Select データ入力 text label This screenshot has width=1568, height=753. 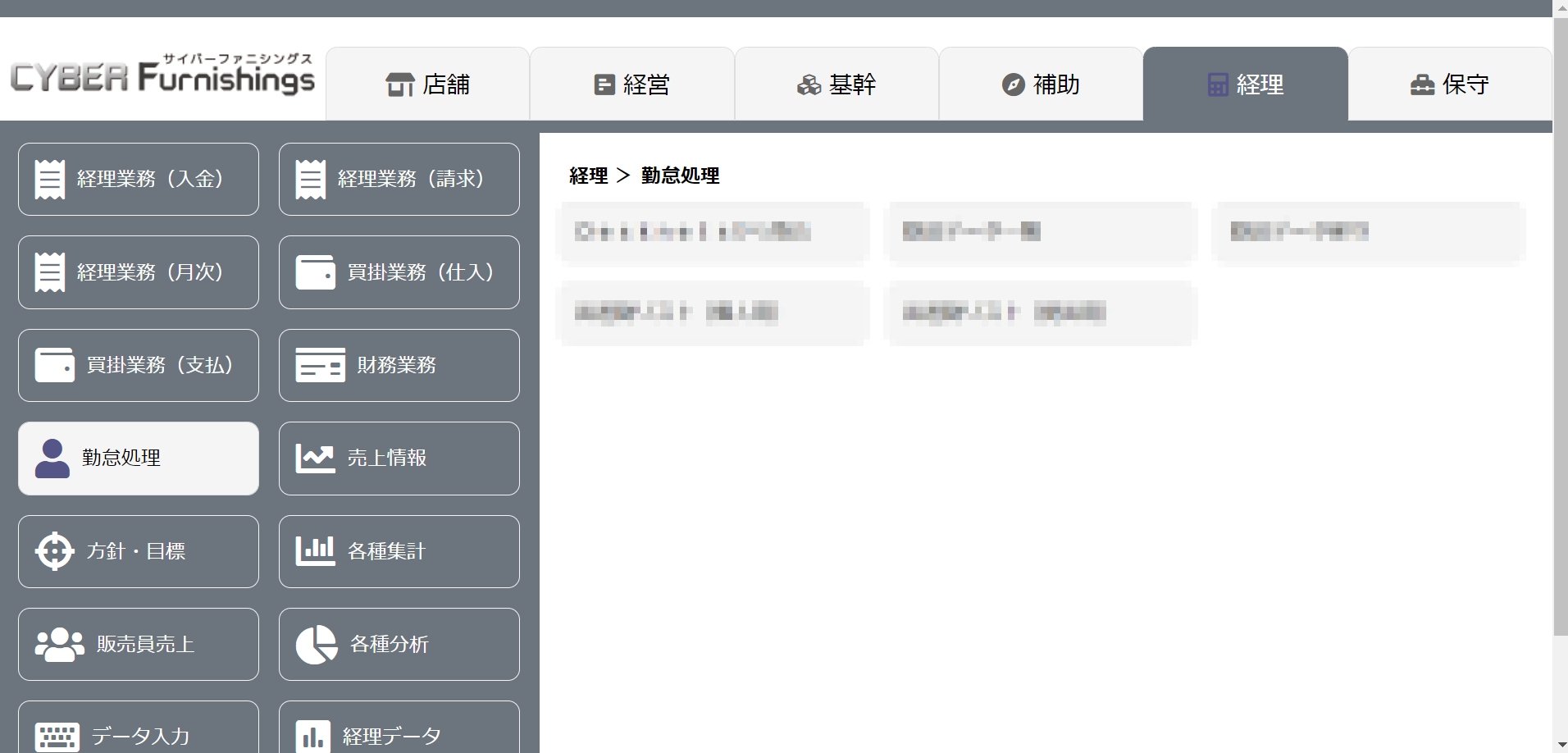(x=141, y=737)
